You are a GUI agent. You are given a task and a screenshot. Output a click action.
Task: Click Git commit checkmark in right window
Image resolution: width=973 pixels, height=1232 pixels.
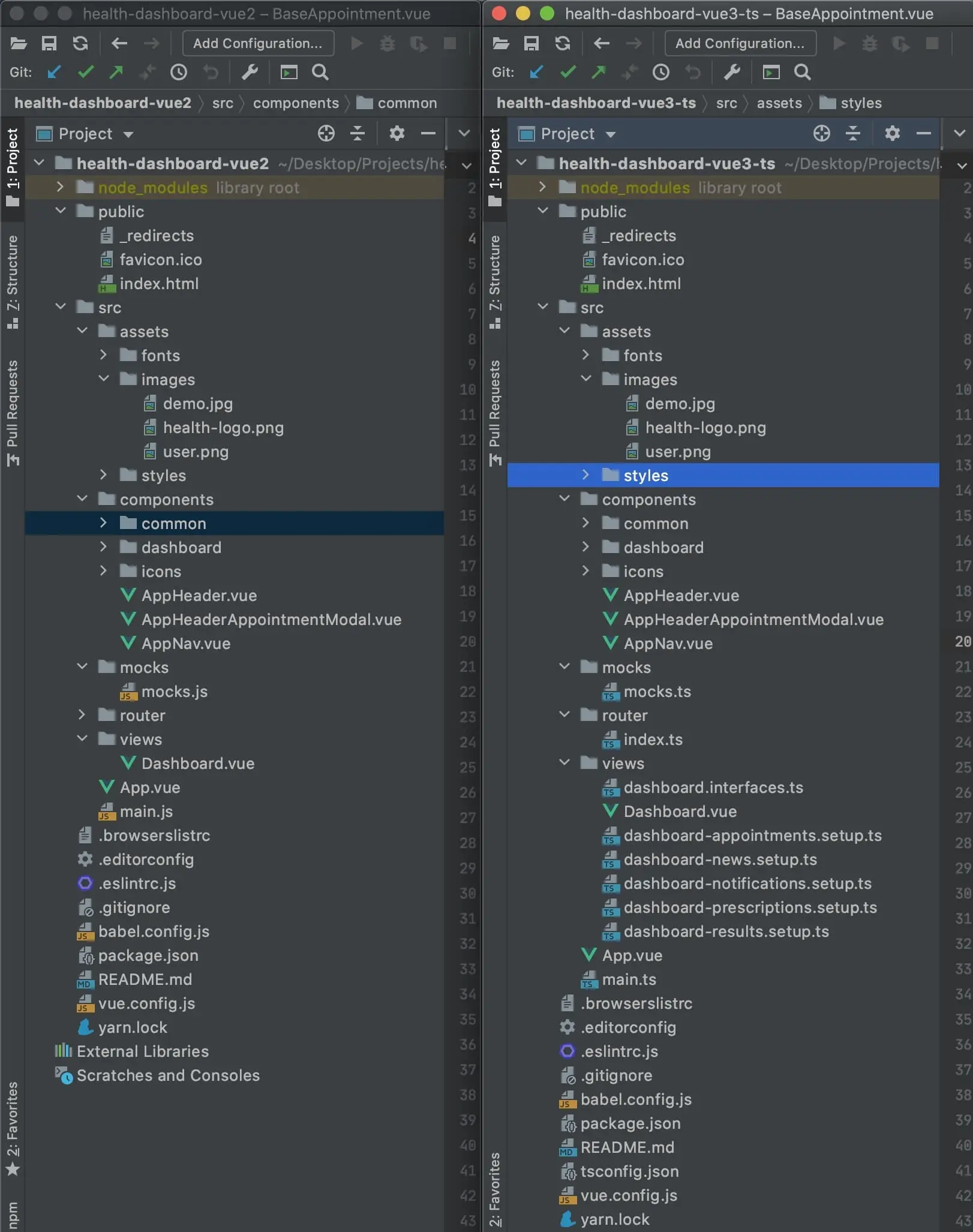[x=567, y=73]
